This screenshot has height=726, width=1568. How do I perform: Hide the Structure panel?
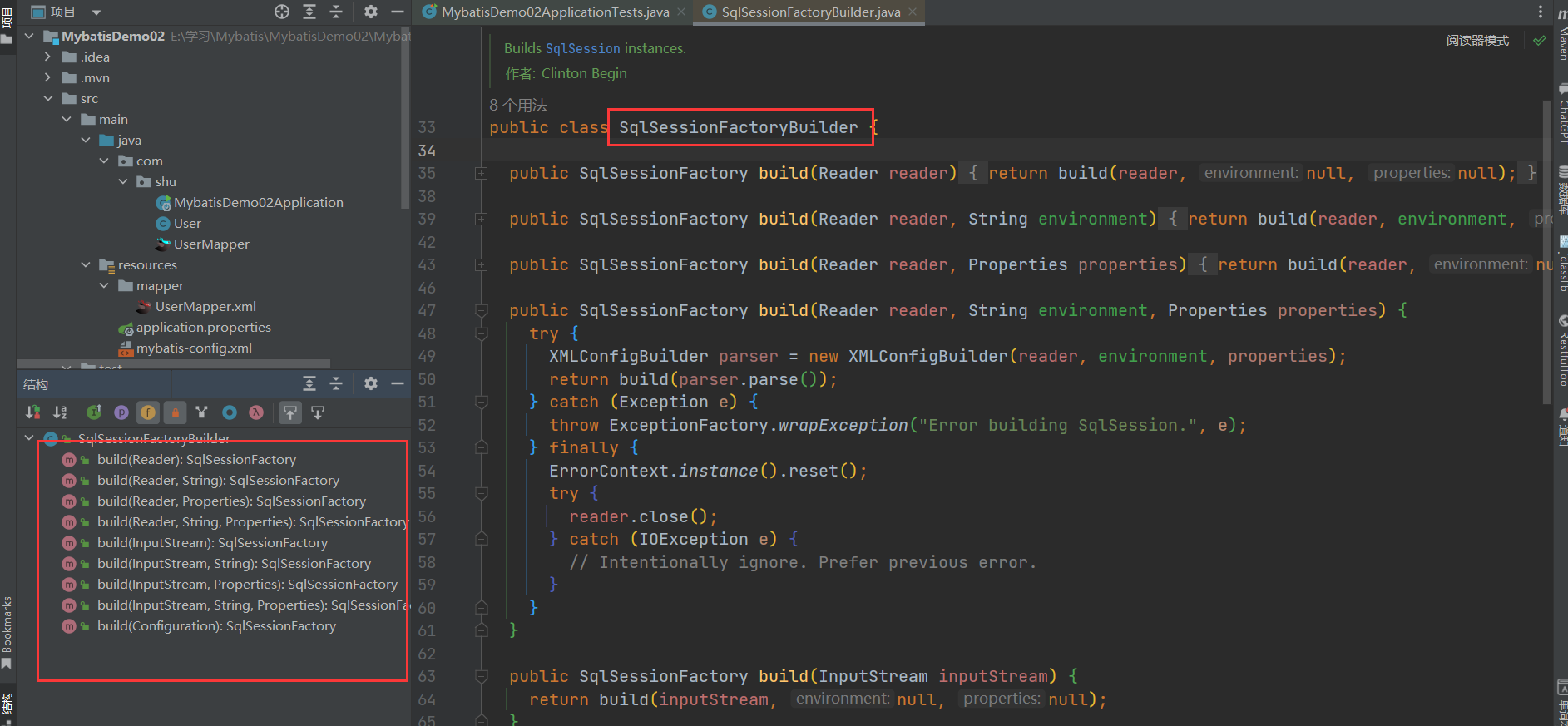tap(398, 383)
